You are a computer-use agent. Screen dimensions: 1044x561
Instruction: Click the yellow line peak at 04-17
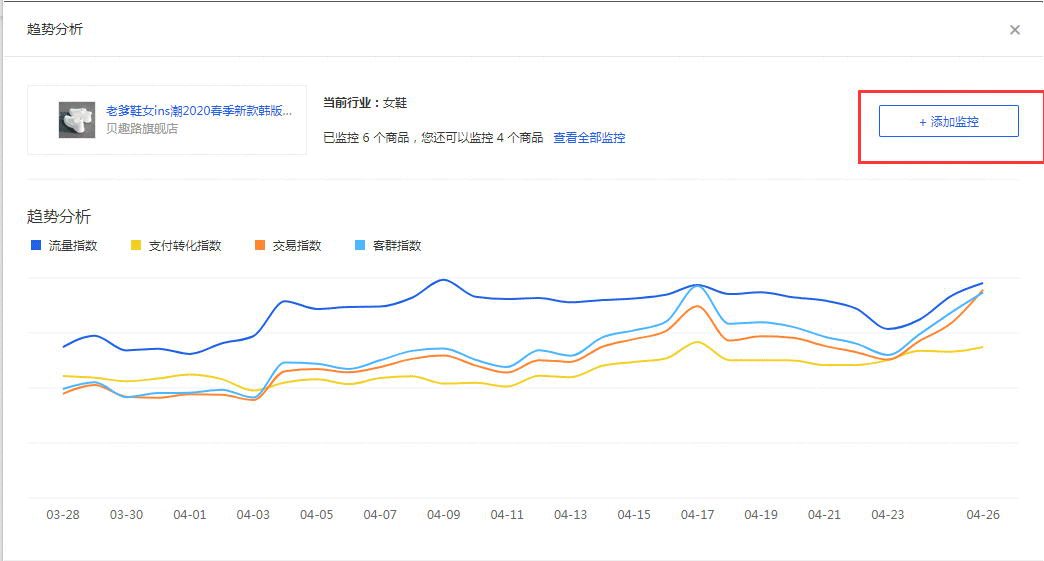point(698,342)
